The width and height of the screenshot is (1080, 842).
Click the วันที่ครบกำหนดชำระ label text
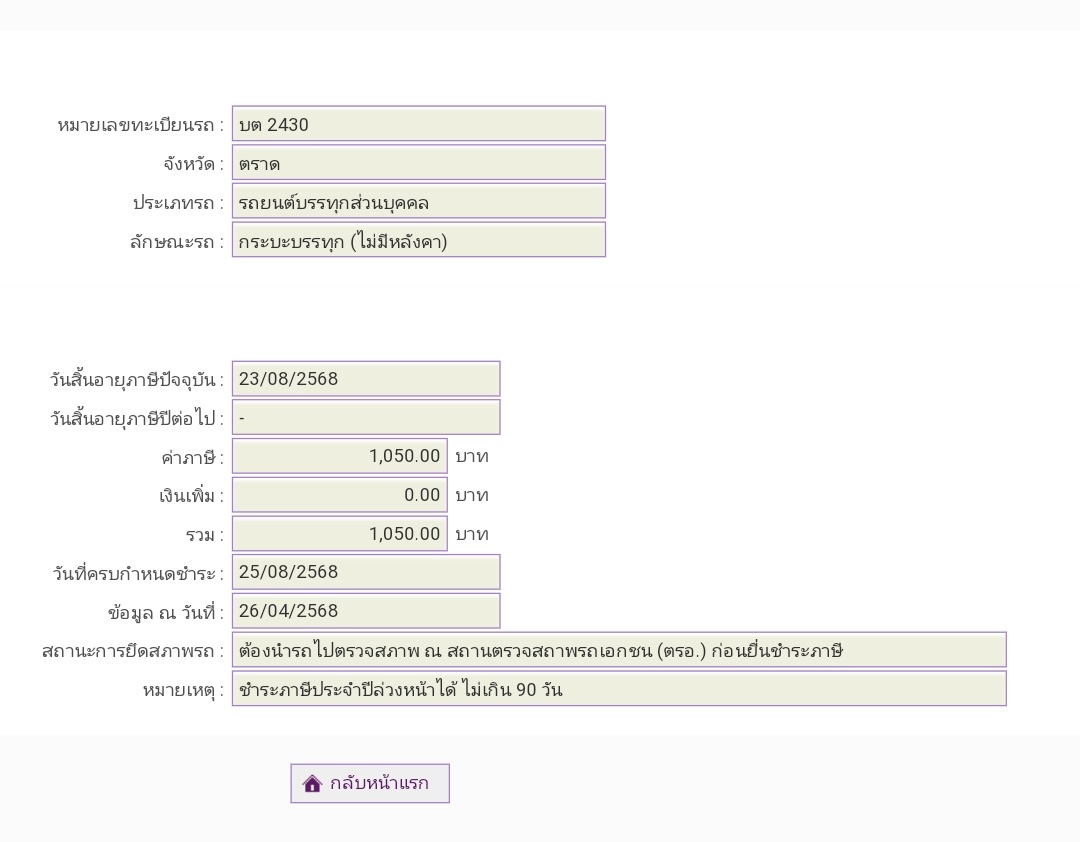coord(138,574)
